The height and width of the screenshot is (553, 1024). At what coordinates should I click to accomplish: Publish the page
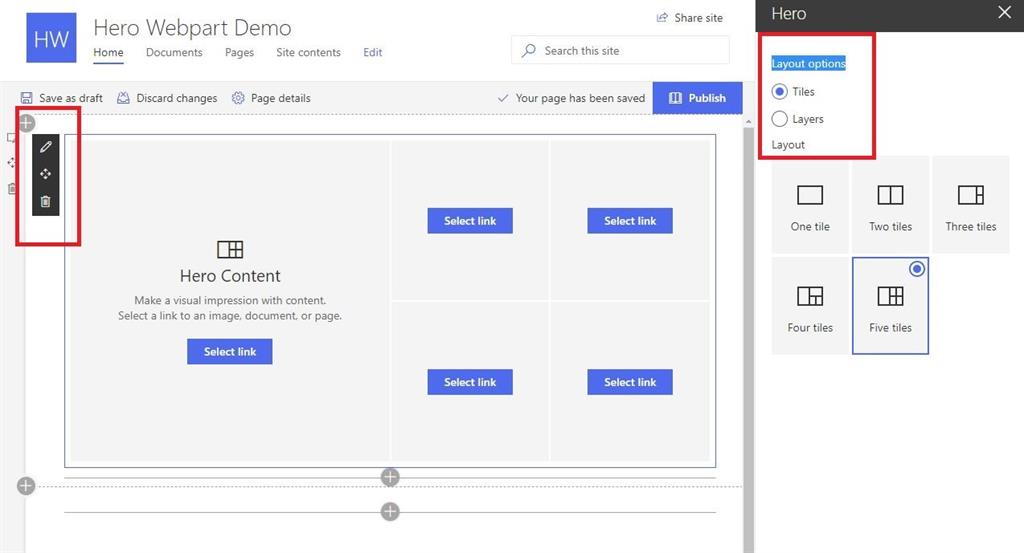tap(697, 98)
